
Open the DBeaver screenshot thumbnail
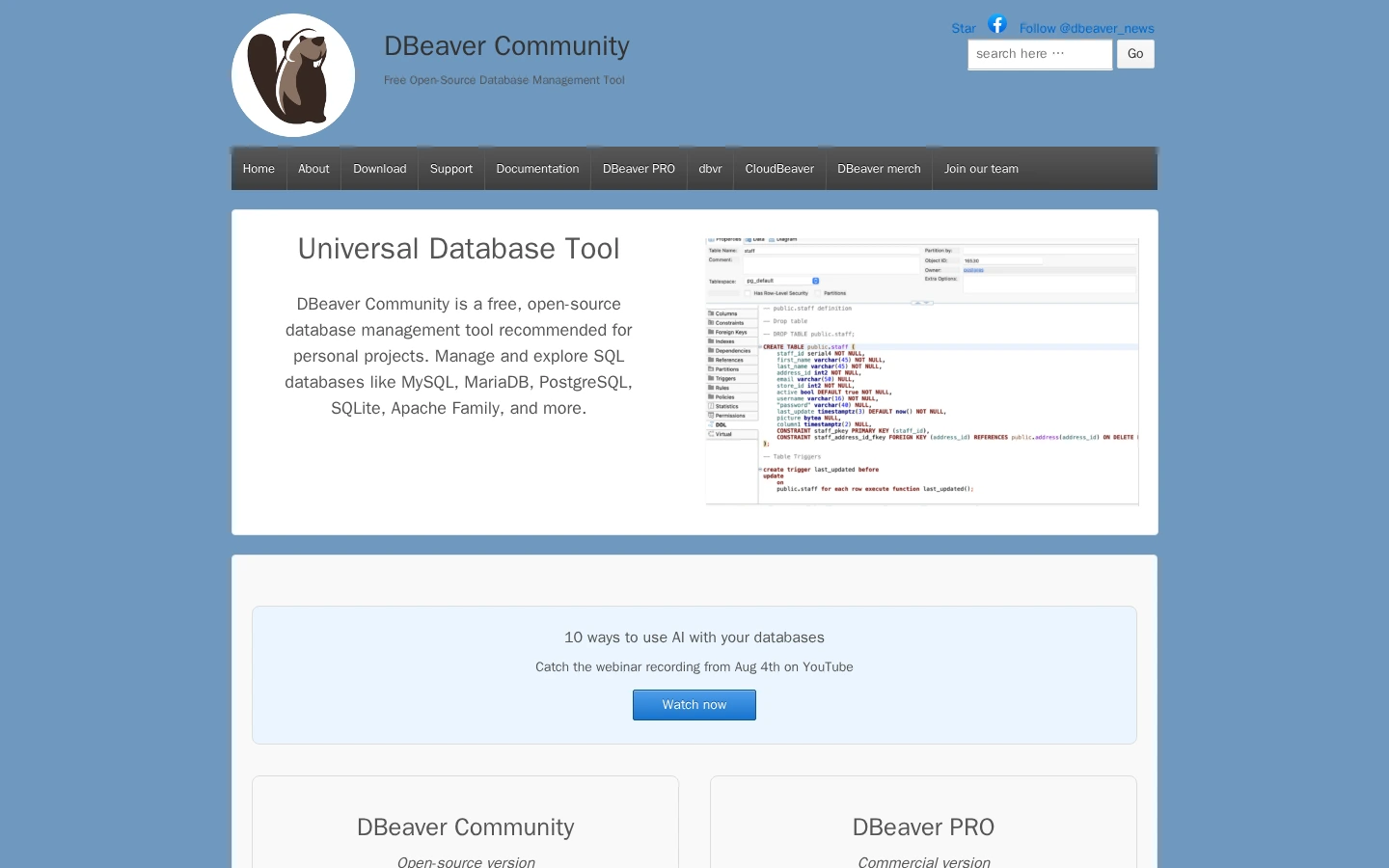click(x=922, y=371)
